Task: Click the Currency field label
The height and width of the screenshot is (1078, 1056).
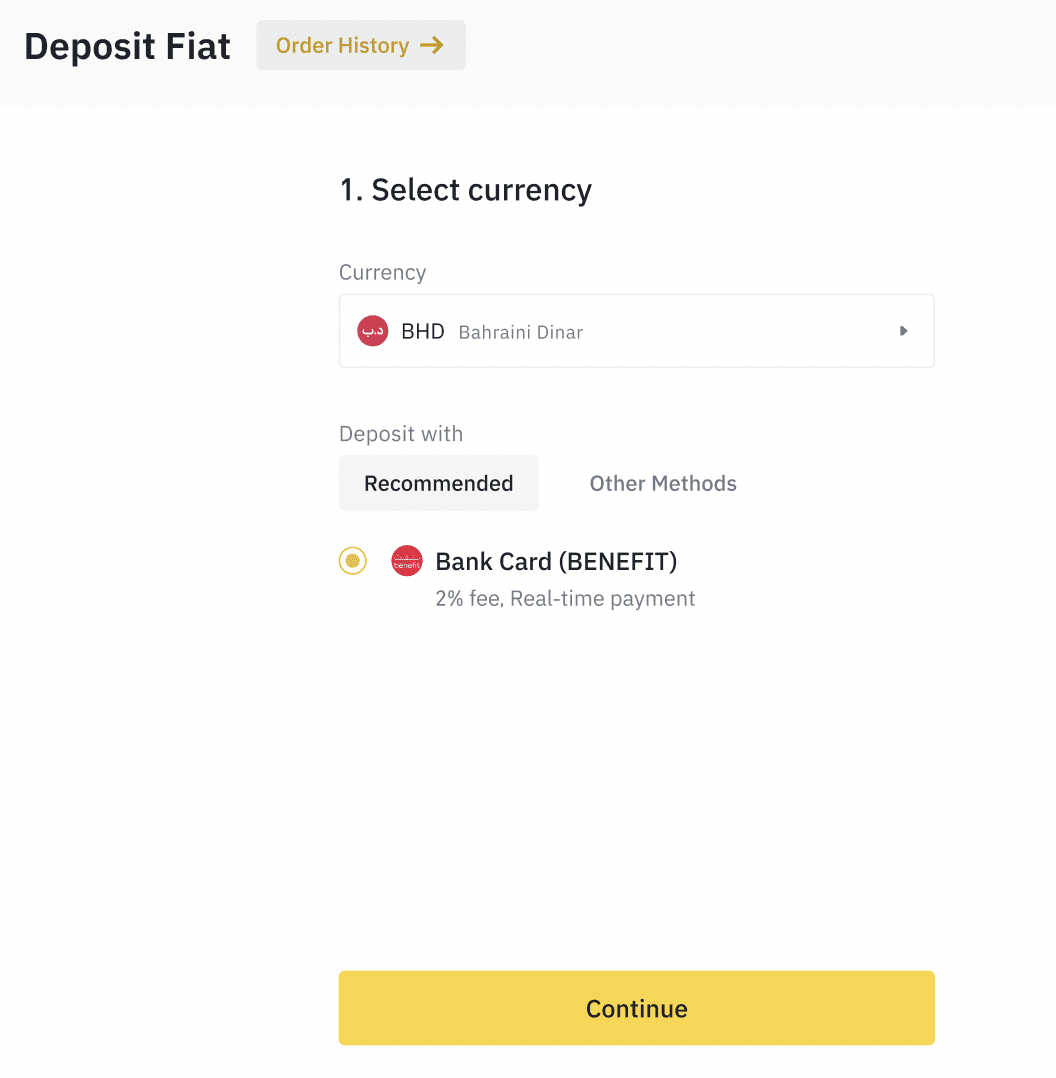Action: click(x=382, y=272)
